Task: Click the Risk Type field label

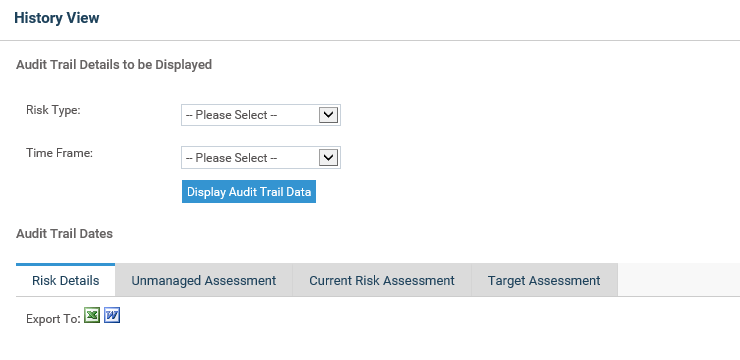Action: 53,110
